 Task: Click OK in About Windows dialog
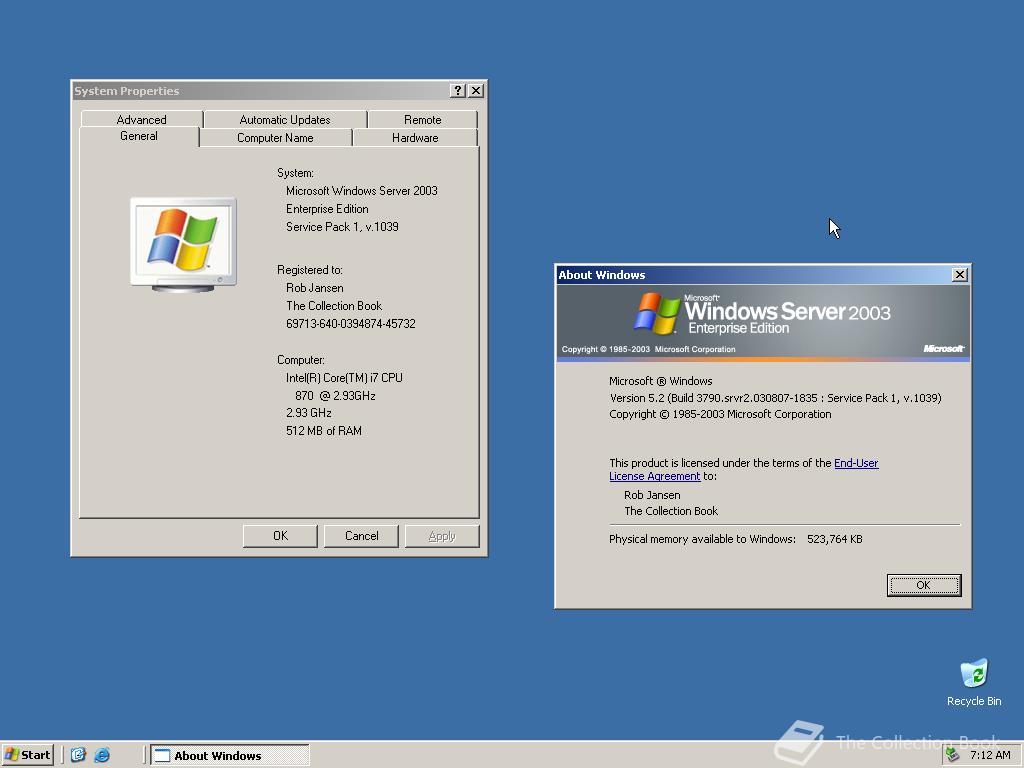click(x=923, y=585)
